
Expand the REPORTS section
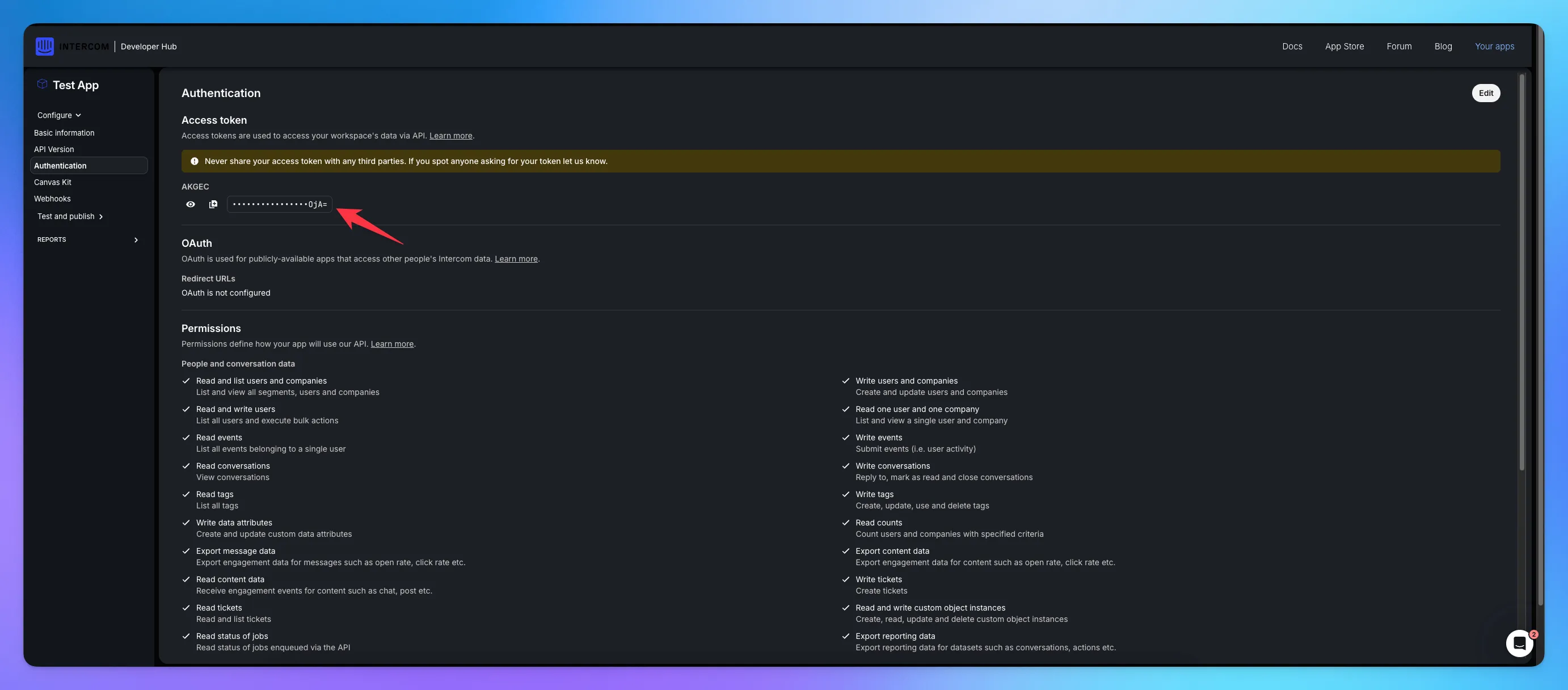pyautogui.click(x=88, y=240)
